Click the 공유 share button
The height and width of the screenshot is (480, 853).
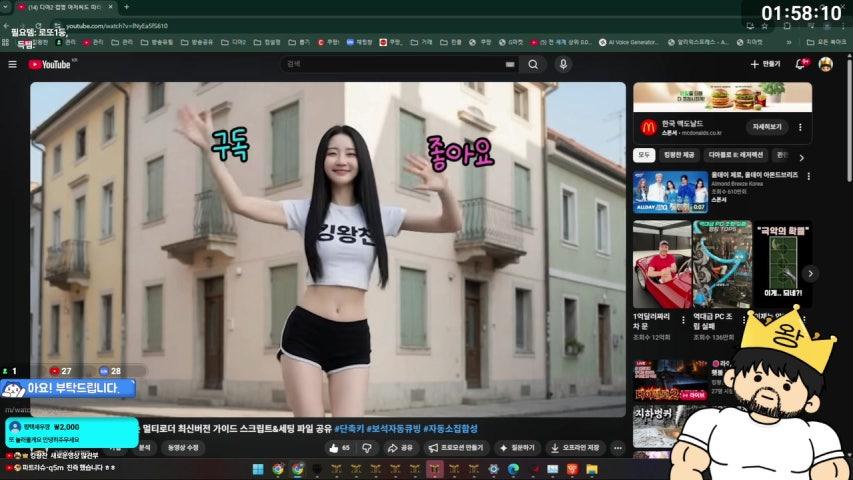pyautogui.click(x=401, y=448)
